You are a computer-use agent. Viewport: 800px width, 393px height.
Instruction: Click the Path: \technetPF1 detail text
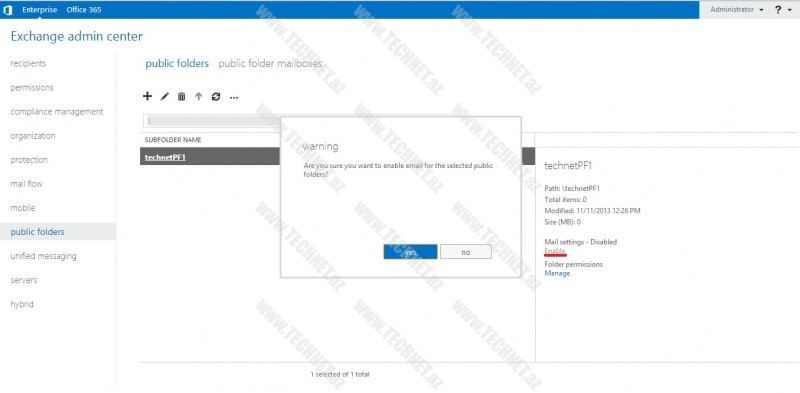[x=572, y=188]
